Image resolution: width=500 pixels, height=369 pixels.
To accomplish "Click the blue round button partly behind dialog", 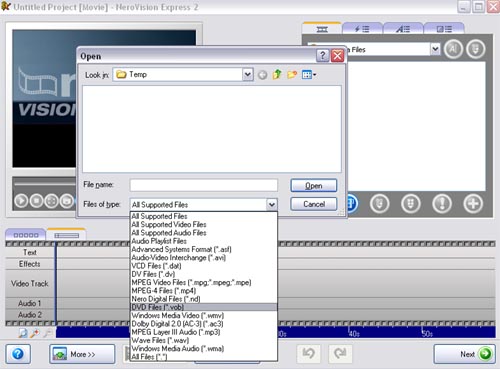I will [x=352, y=203].
